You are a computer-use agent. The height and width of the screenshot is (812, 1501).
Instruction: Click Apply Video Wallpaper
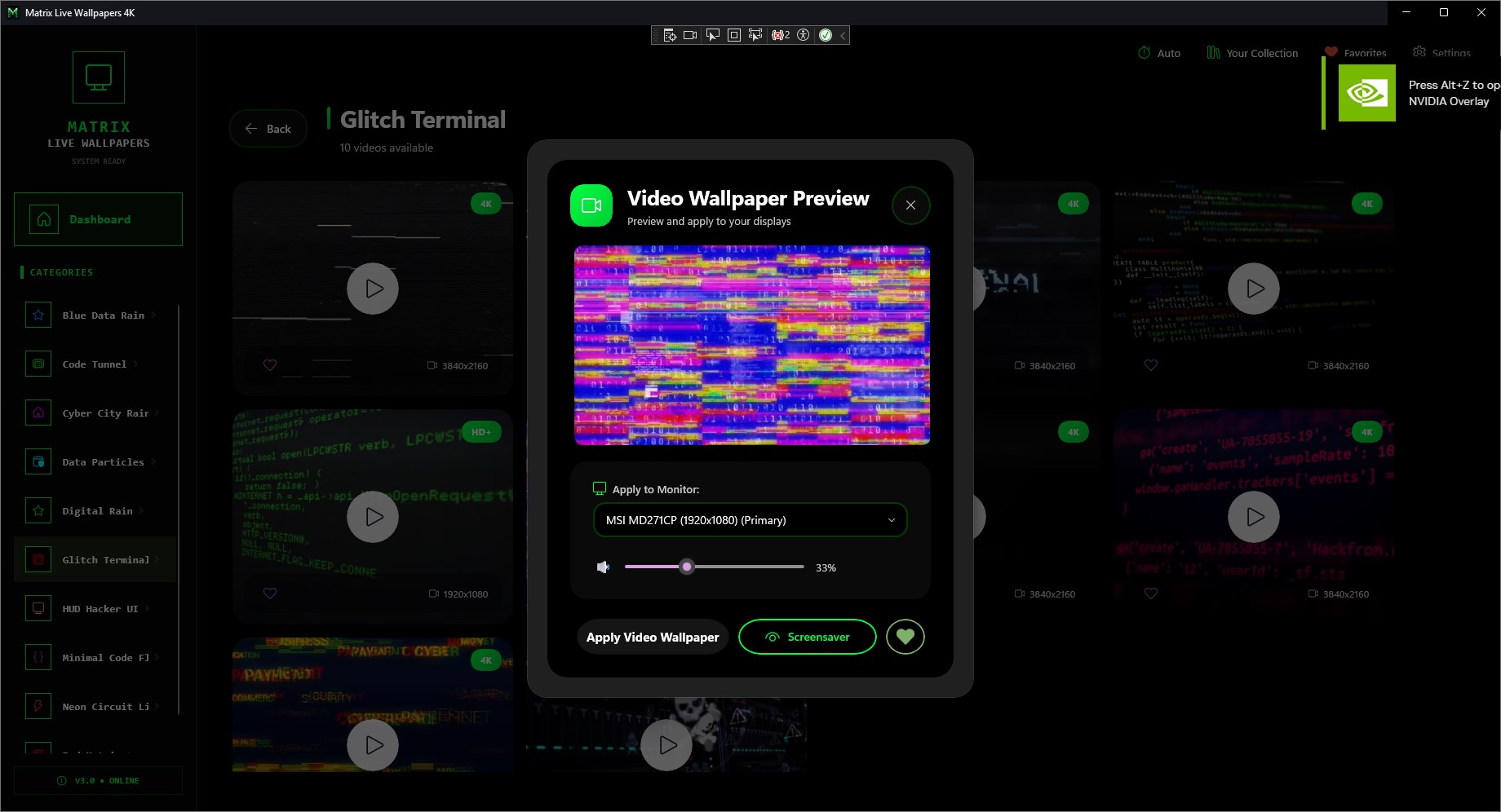click(653, 638)
